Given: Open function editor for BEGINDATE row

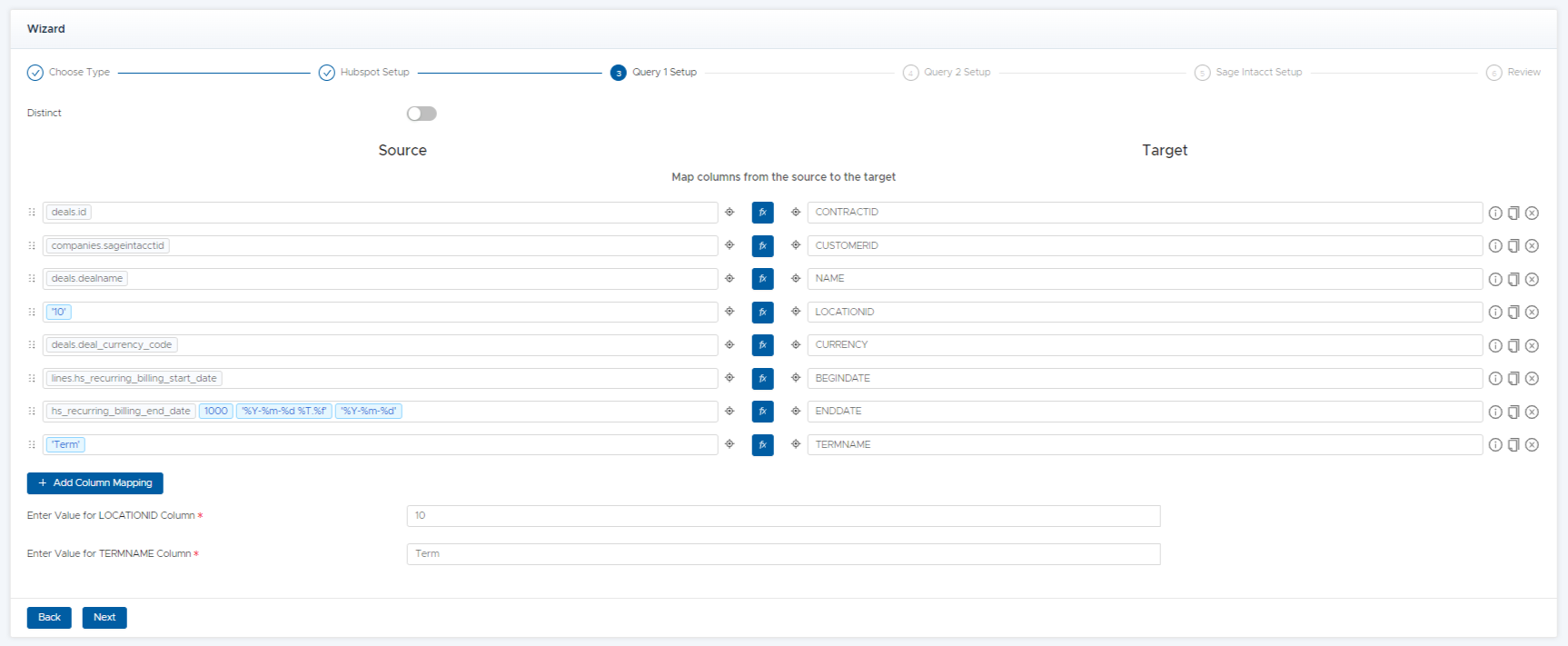Looking at the screenshot, I should click(763, 378).
